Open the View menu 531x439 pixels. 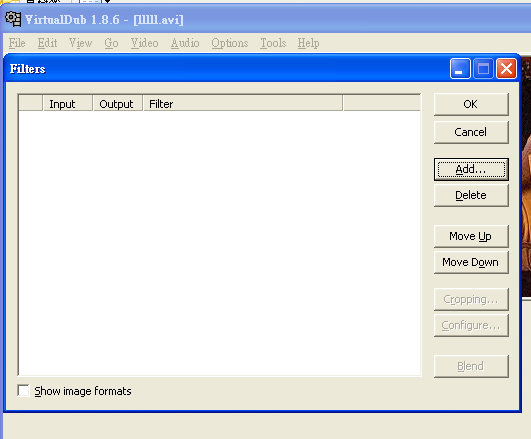click(81, 43)
